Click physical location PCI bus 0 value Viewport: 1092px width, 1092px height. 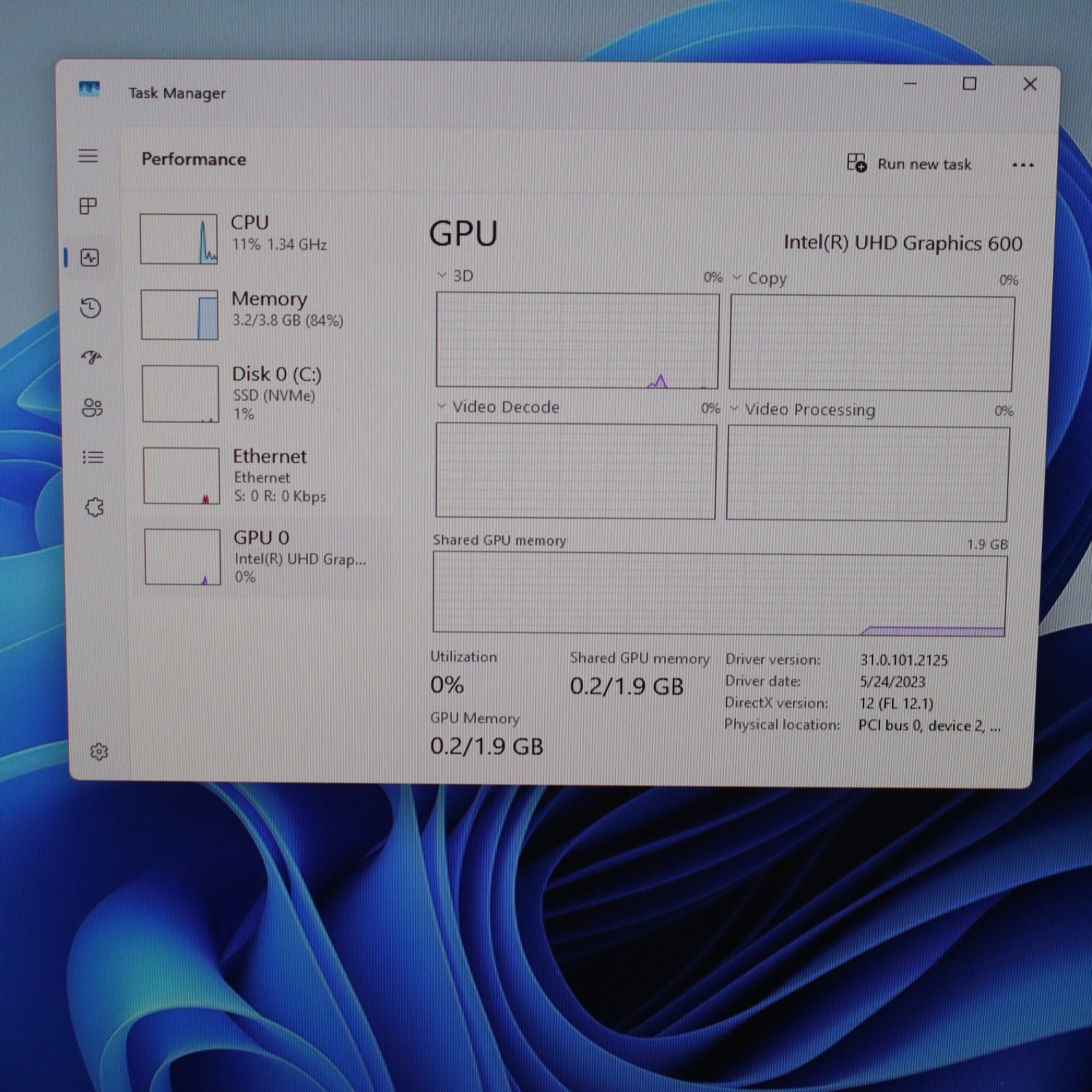(x=930, y=726)
